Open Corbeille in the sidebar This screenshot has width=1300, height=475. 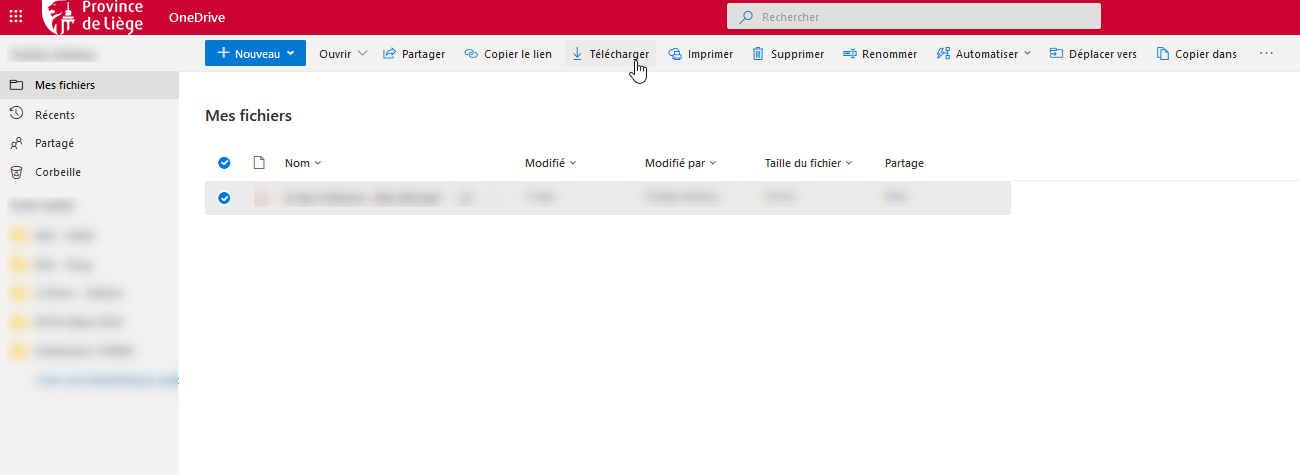pyautogui.click(x=90, y=172)
